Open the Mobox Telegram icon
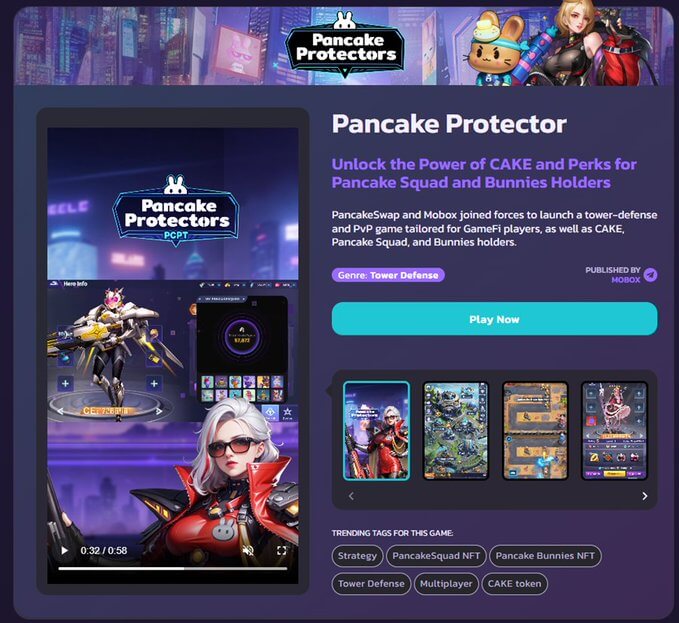Screen dimensions: 679x623 pos(650,274)
